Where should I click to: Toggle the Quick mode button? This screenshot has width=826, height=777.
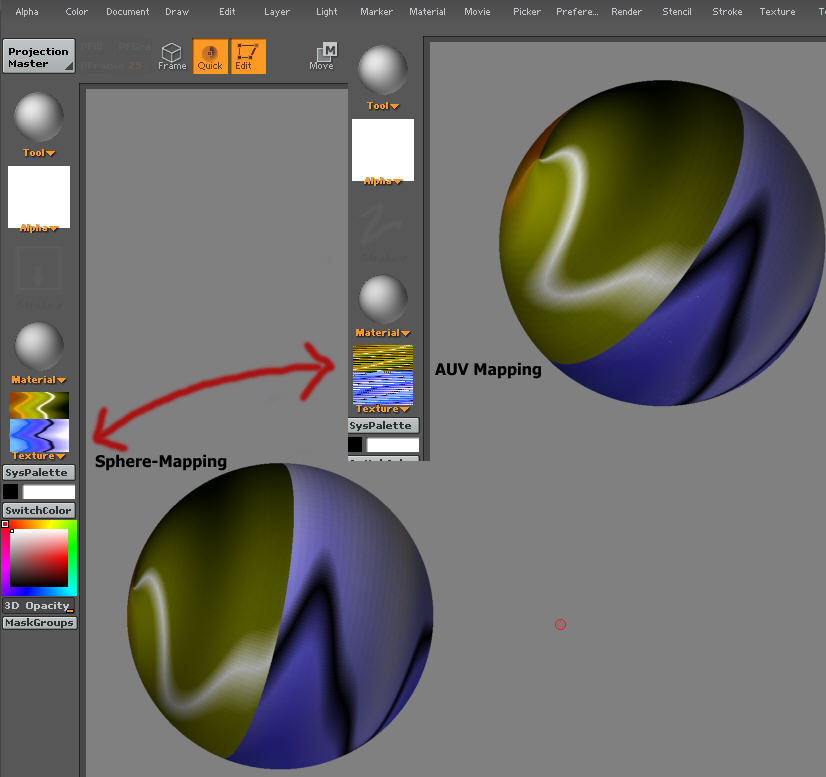click(x=210, y=56)
